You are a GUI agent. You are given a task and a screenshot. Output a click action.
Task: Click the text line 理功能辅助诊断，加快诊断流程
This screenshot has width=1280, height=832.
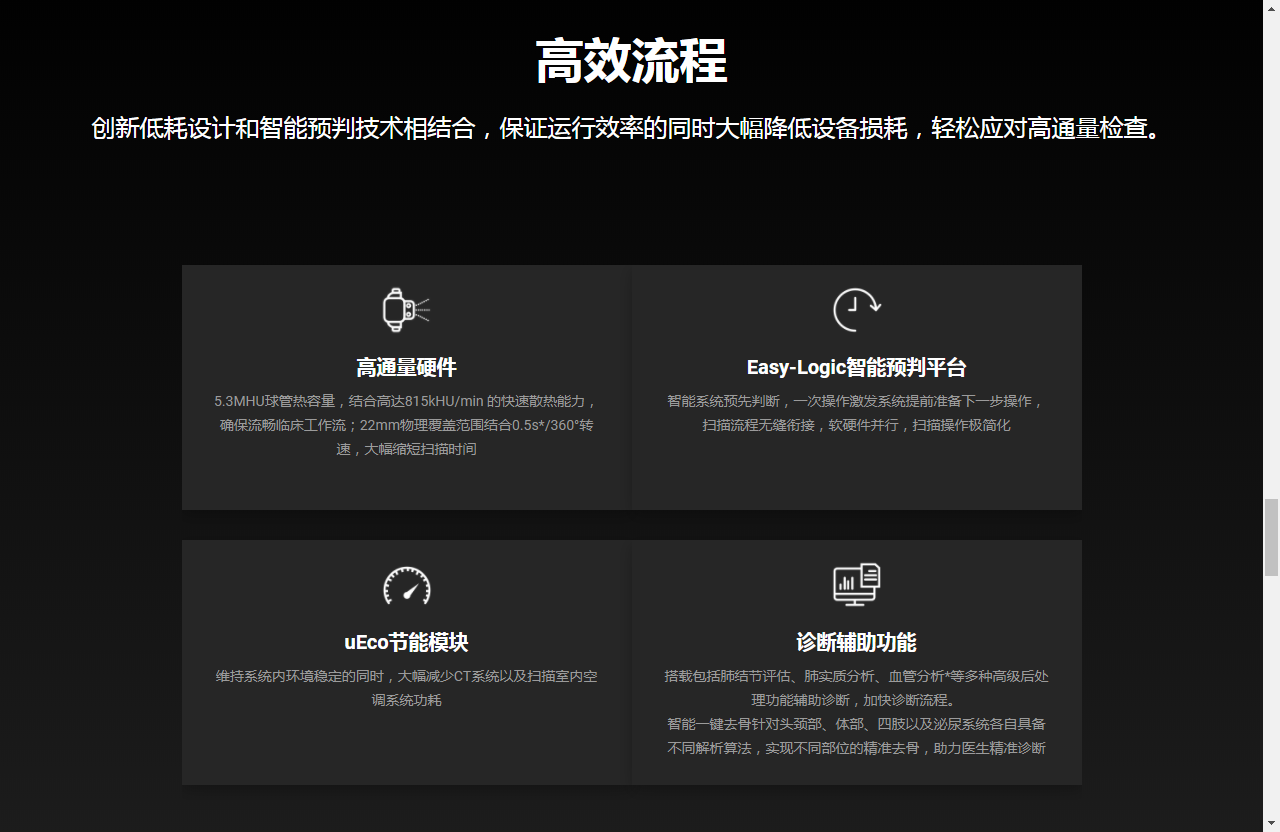pyautogui.click(x=856, y=700)
